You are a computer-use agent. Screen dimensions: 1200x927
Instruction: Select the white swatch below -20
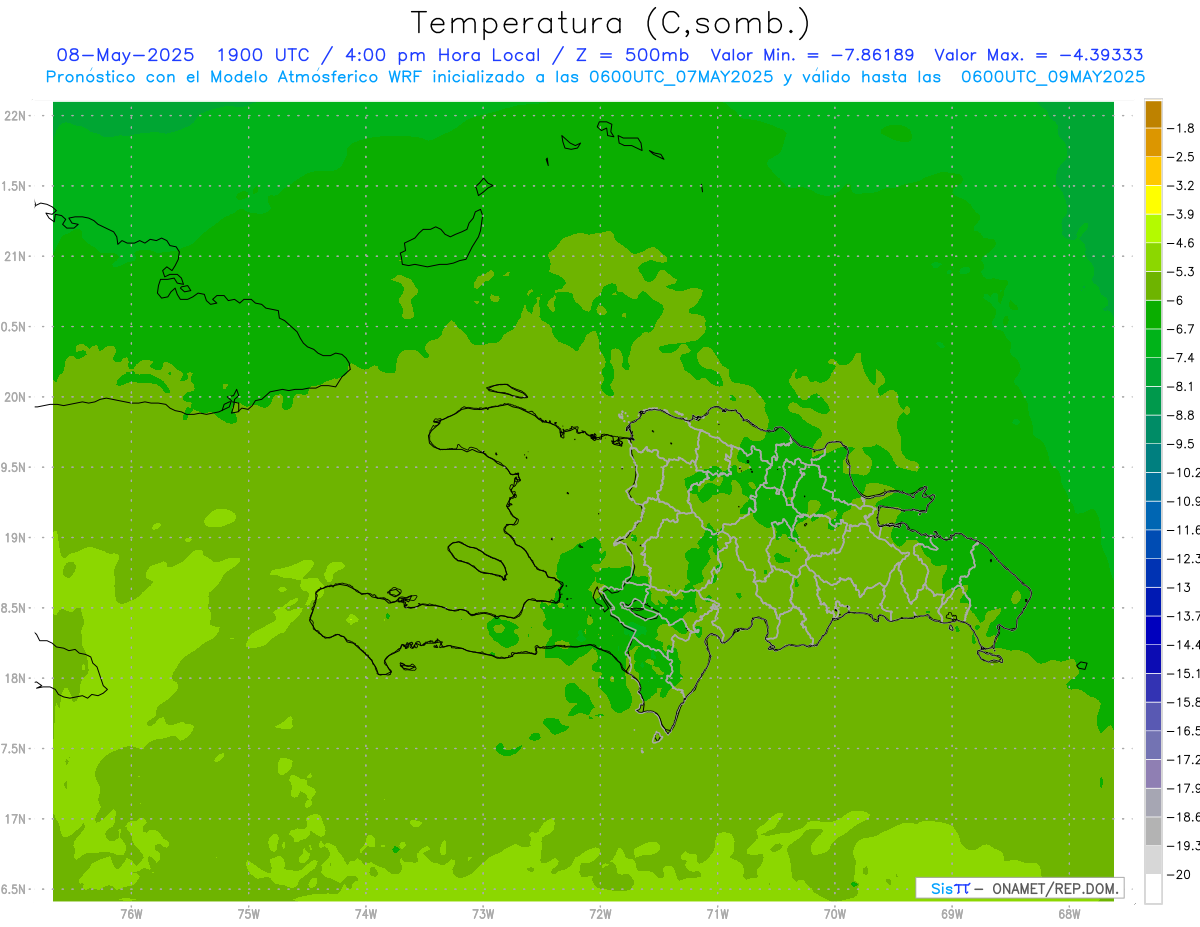pyautogui.click(x=1153, y=889)
